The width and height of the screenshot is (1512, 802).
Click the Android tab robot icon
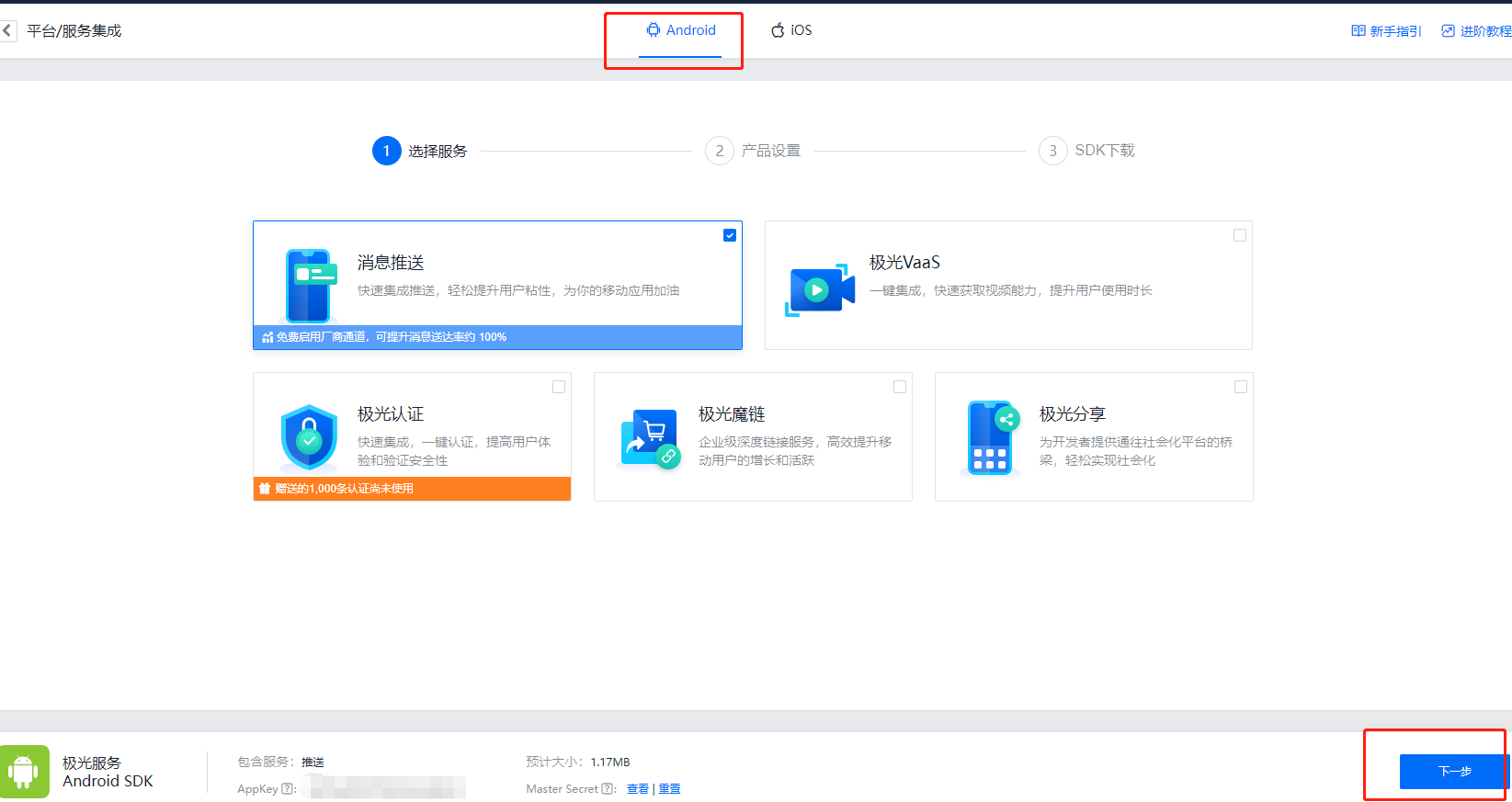pos(653,30)
